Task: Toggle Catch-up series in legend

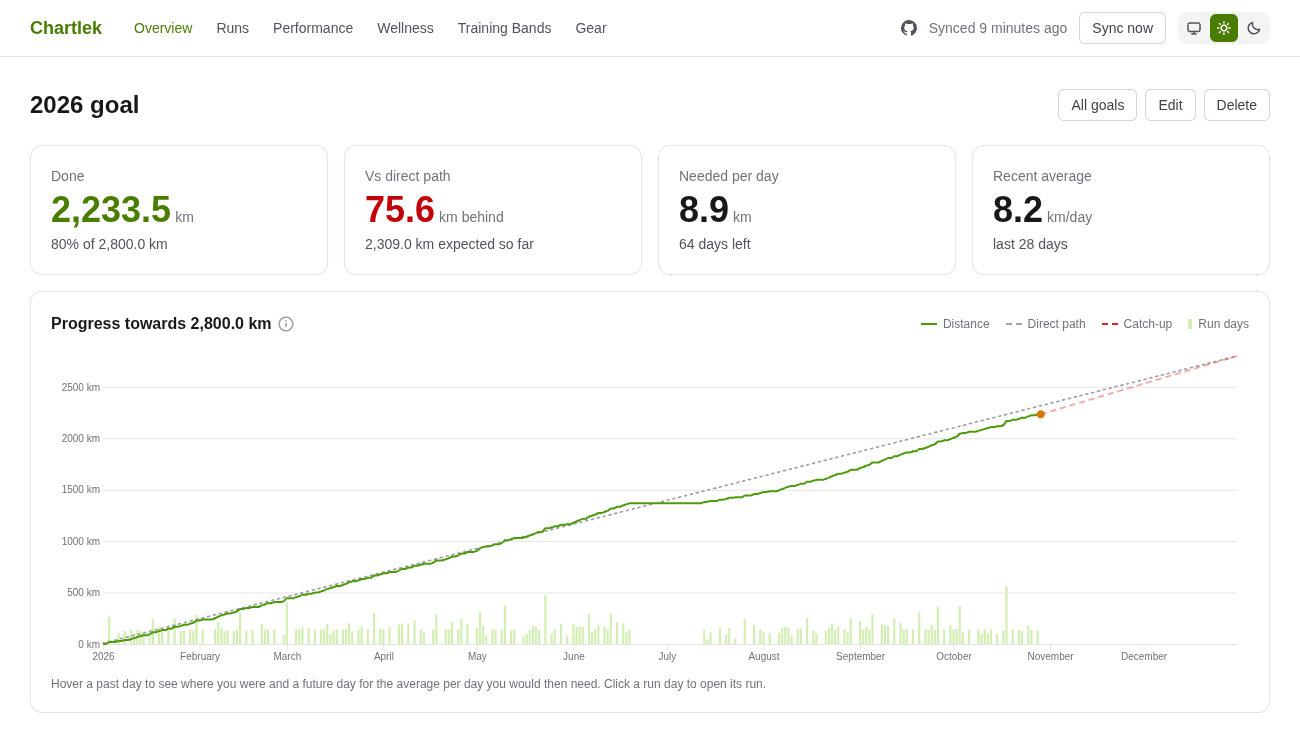Action: coord(1137,324)
